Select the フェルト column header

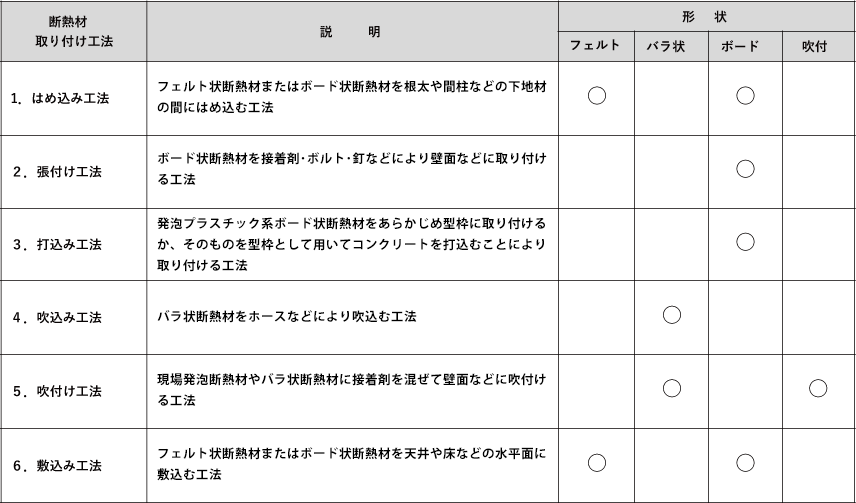pos(596,46)
